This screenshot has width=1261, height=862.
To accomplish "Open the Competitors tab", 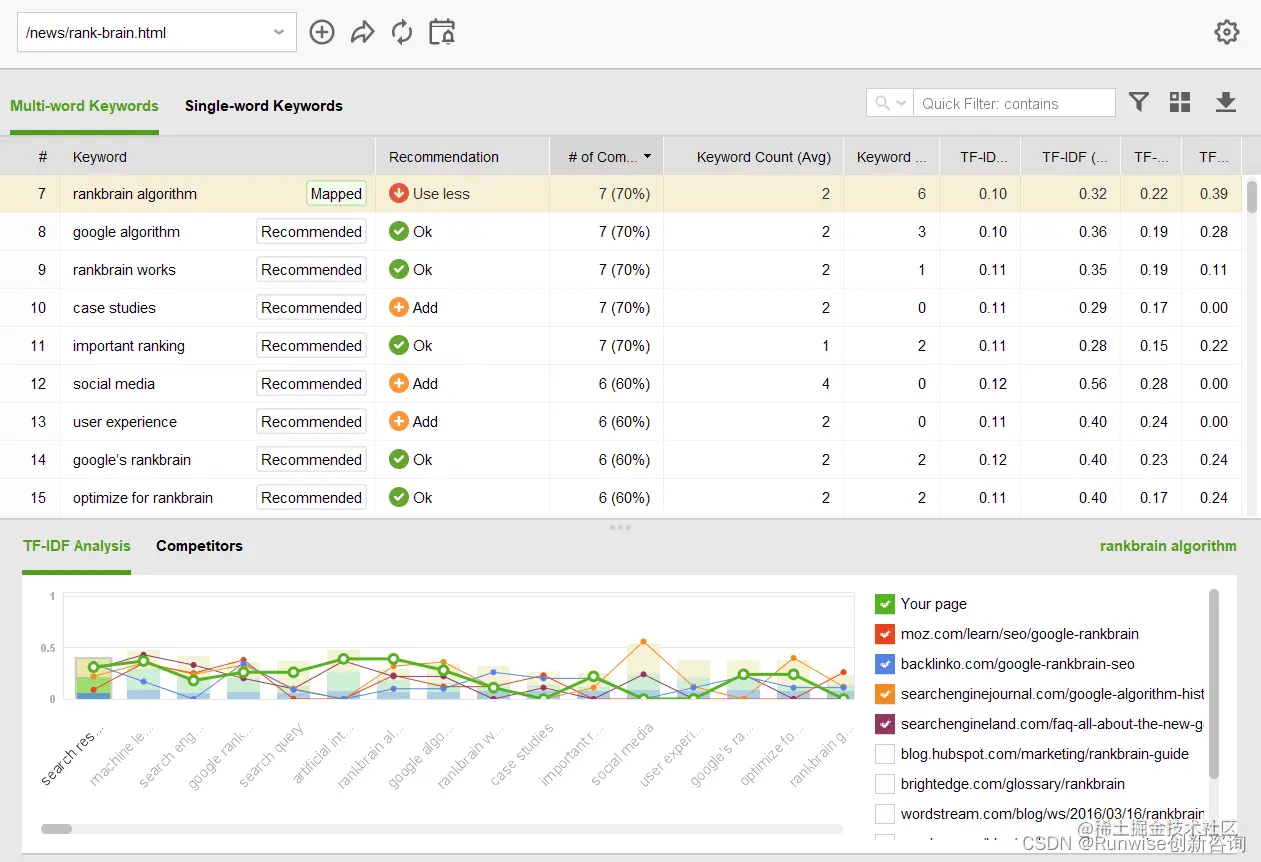I will click(199, 546).
